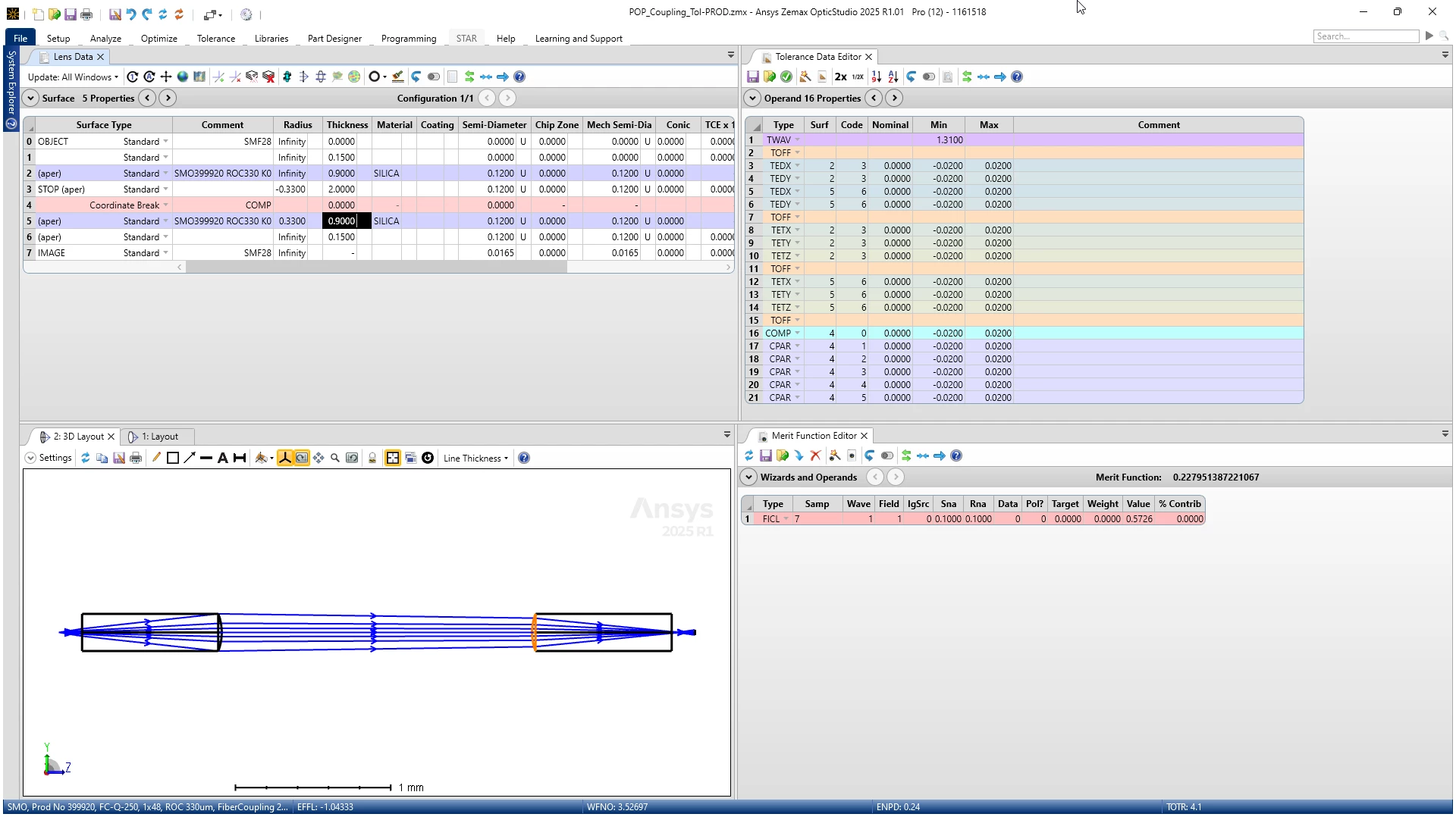Screen dimensions: 1456x817
Task: Click the pill-shaped toggle switch in Tolerance Data Editor toolbar
Action: tap(929, 77)
